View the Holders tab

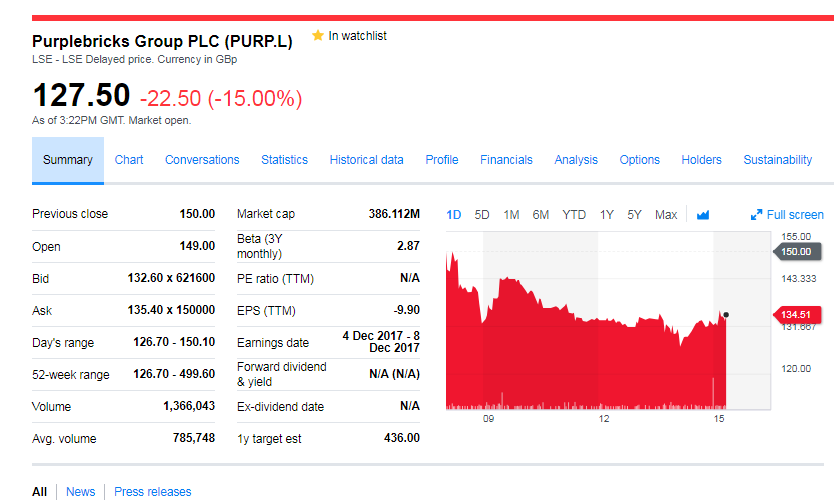click(x=701, y=160)
